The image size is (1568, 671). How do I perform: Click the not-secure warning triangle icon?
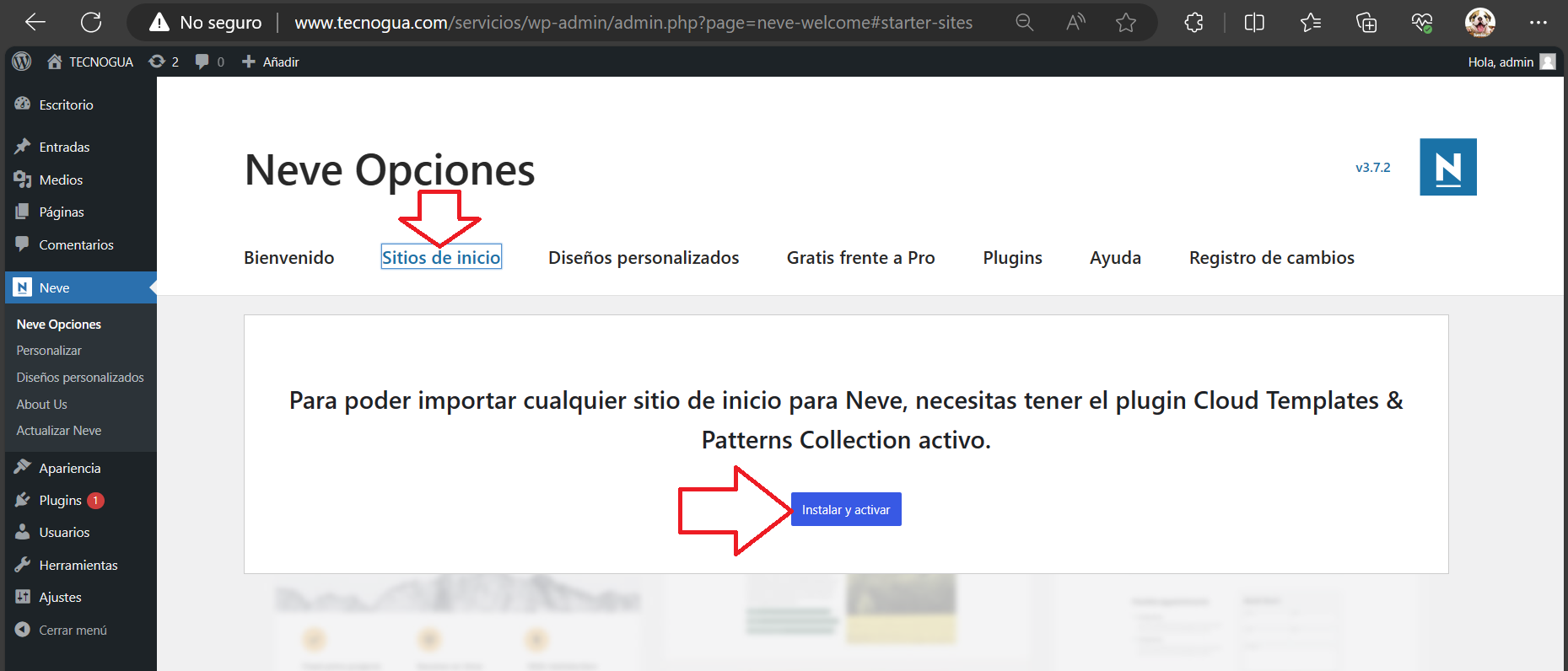159,23
